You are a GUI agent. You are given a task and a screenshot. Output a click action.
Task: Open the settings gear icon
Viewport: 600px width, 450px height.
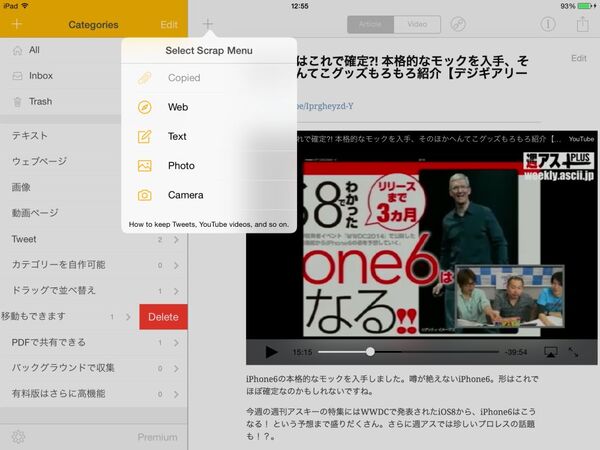point(18,437)
